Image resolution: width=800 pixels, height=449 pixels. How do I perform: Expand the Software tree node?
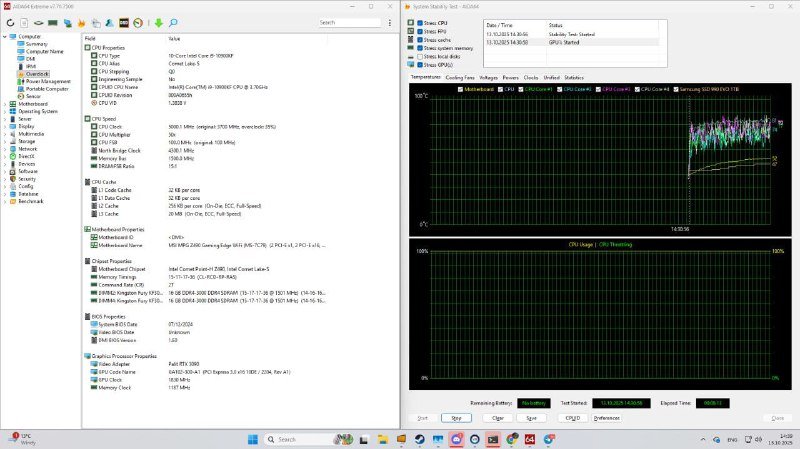5,171
